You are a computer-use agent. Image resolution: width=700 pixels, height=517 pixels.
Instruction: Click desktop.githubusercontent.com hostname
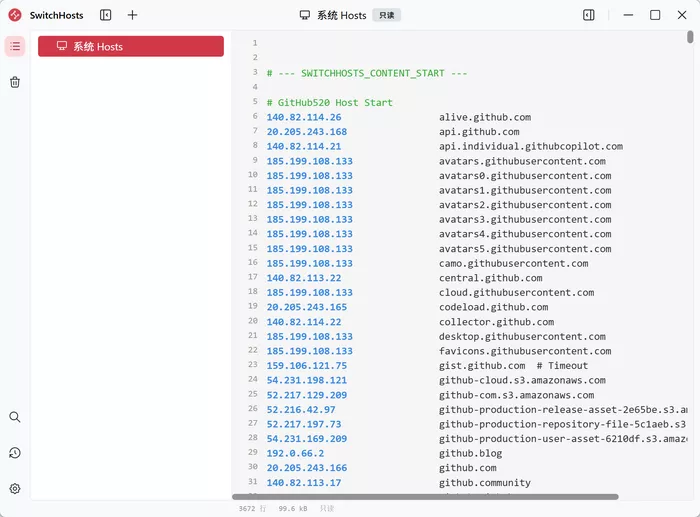coord(522,337)
